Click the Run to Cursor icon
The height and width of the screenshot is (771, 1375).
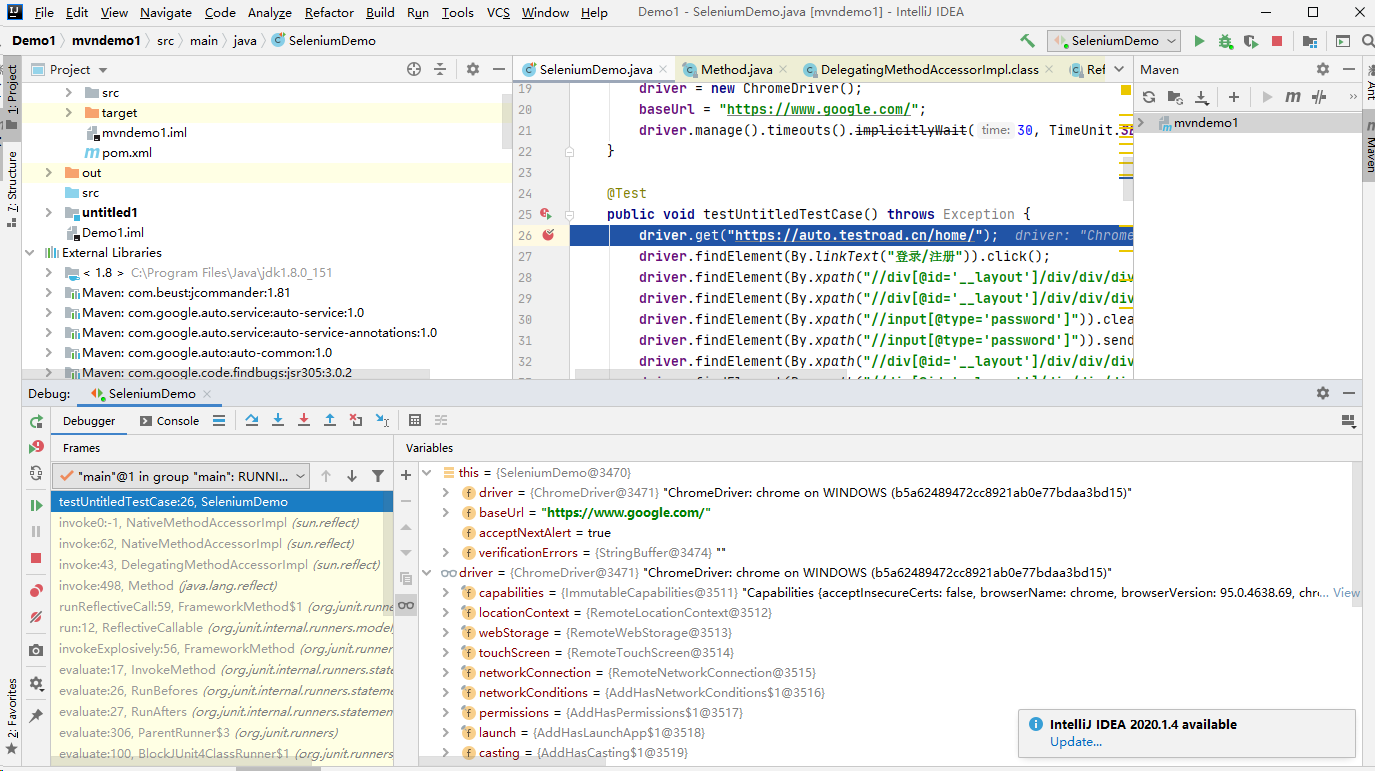(382, 421)
